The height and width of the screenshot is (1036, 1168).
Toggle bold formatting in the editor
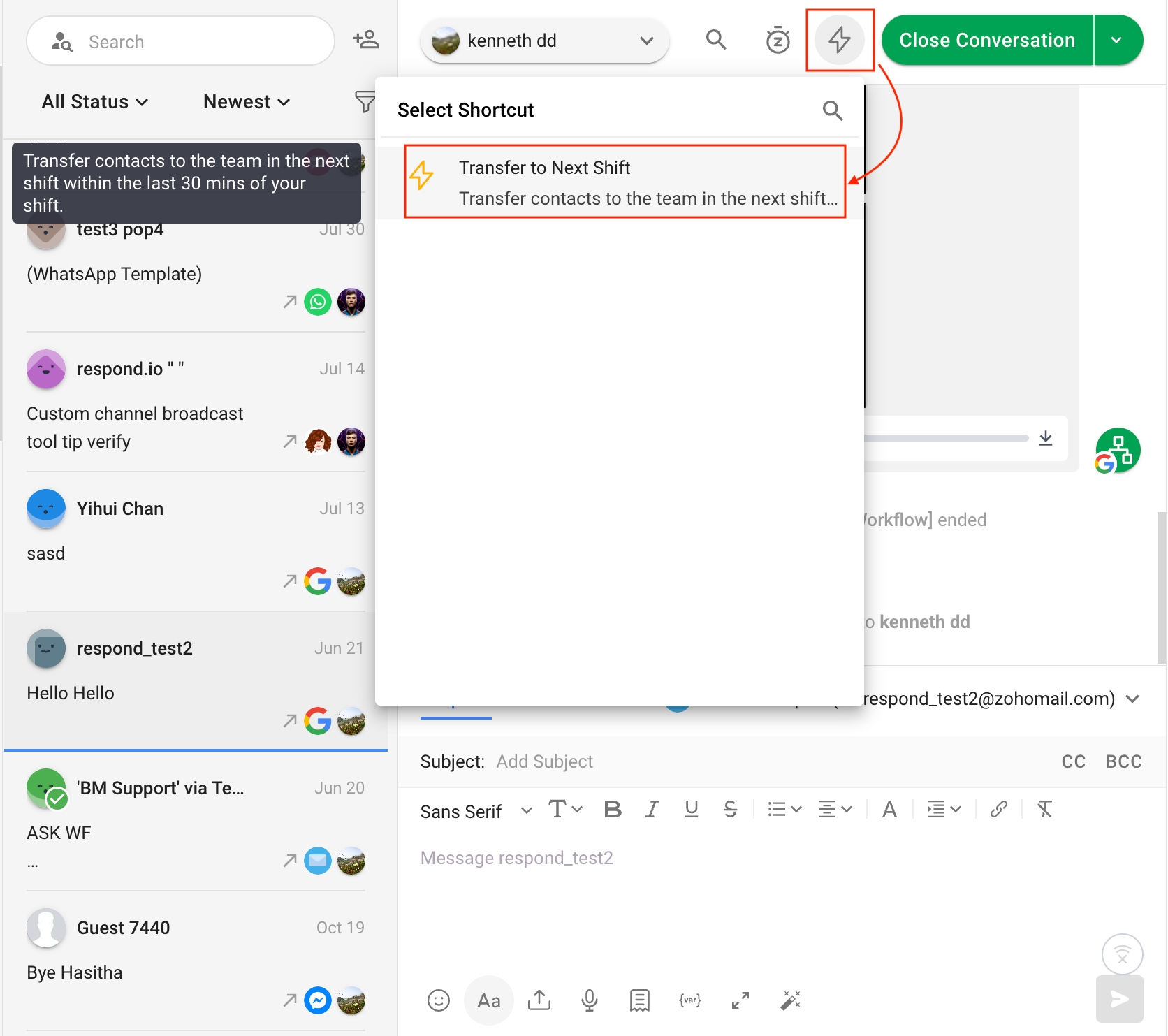[613, 809]
